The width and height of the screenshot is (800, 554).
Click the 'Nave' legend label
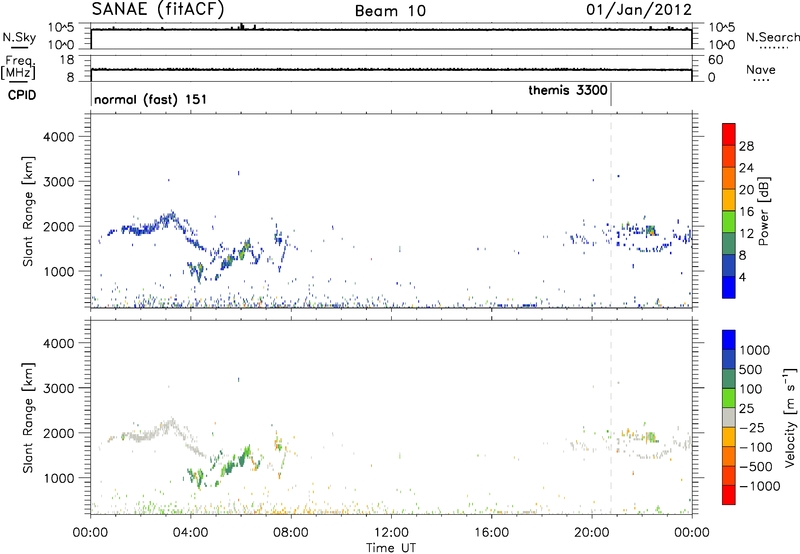761,69
